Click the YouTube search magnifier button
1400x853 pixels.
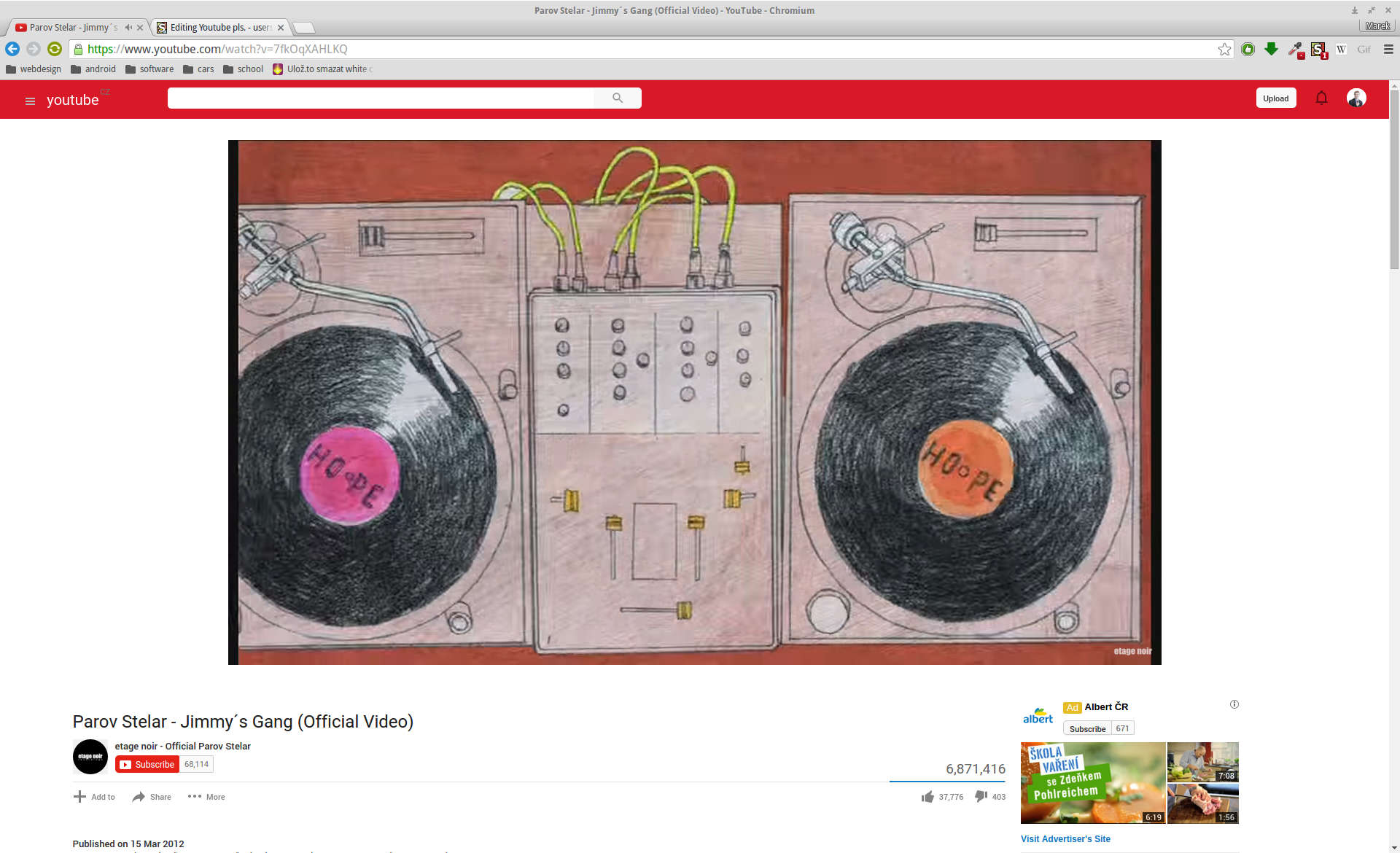click(x=618, y=98)
